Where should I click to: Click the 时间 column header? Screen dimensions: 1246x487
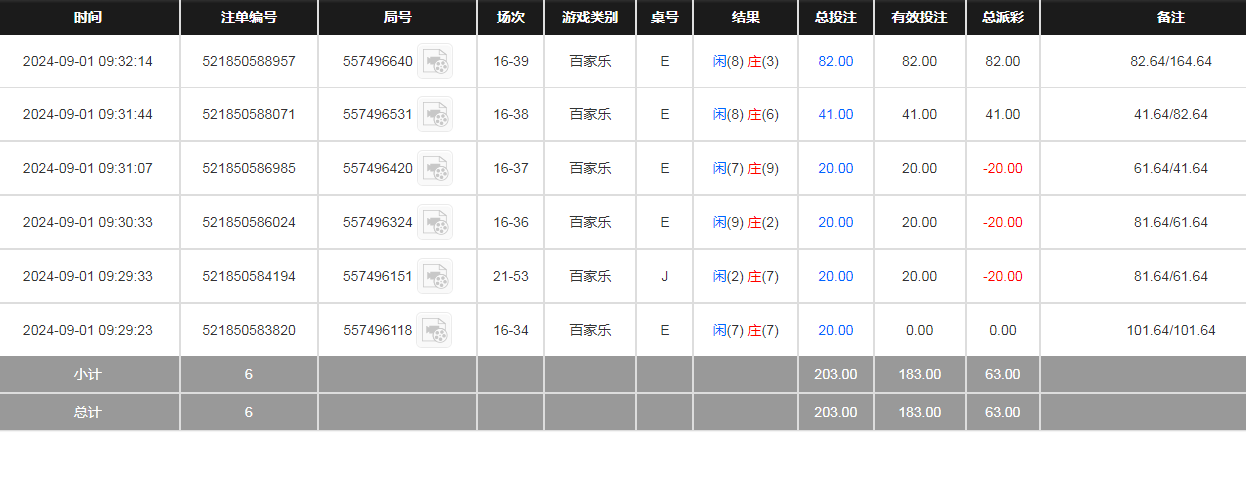[x=88, y=18]
